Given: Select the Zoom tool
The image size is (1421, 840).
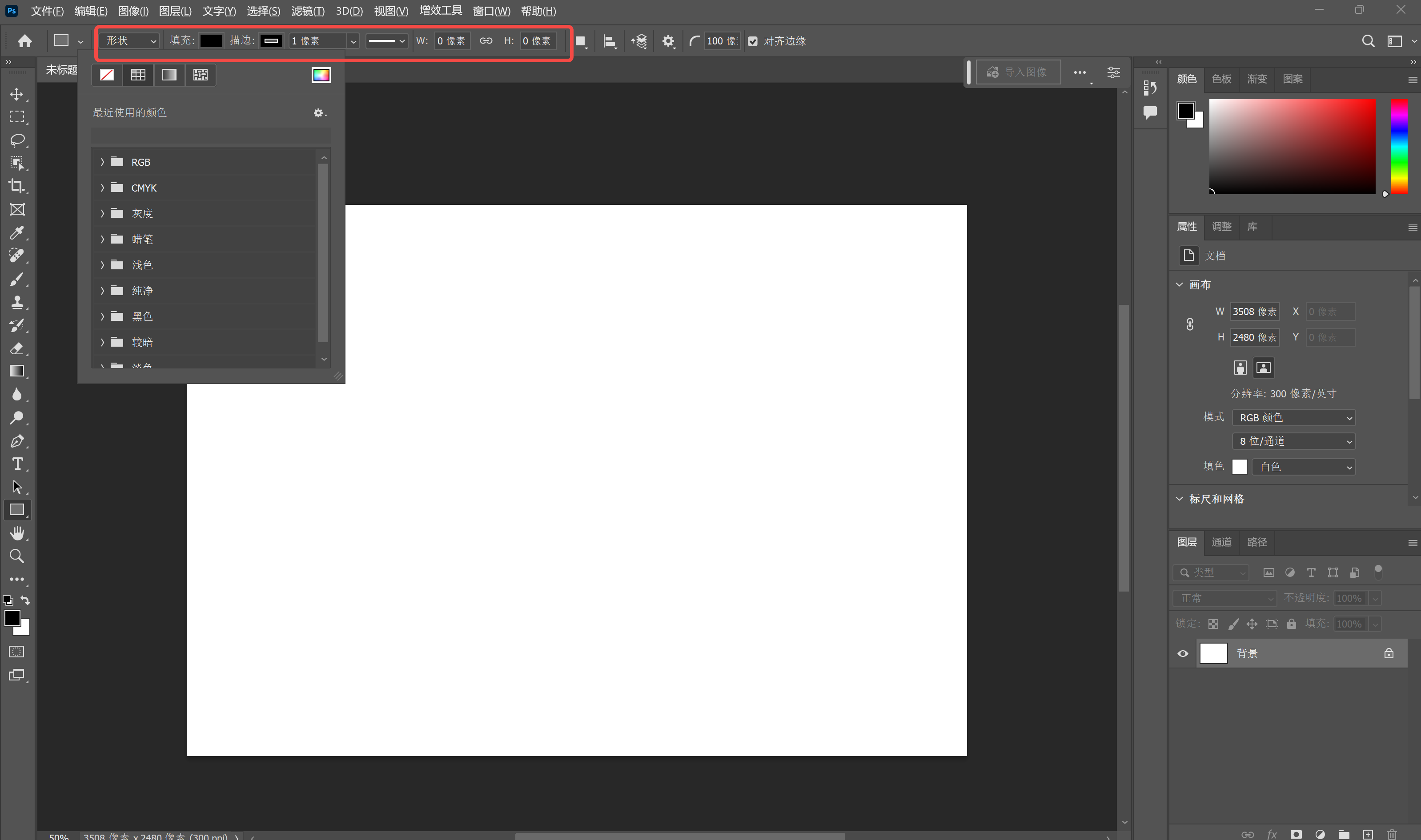Looking at the screenshot, I should 17,556.
